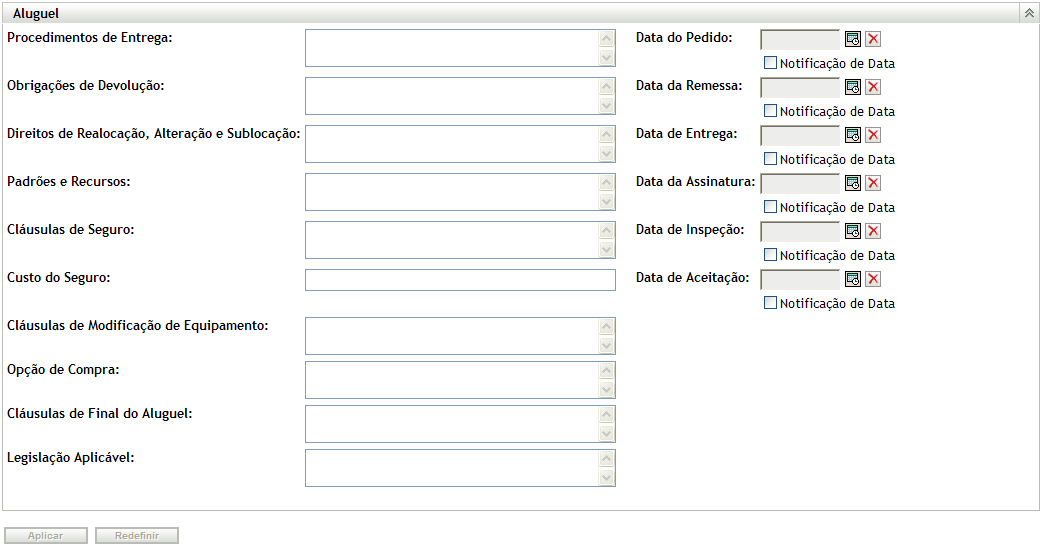This screenshot has height=550, width=1043.
Task: Open calendar picker for Data da Remessa
Action: (853, 87)
